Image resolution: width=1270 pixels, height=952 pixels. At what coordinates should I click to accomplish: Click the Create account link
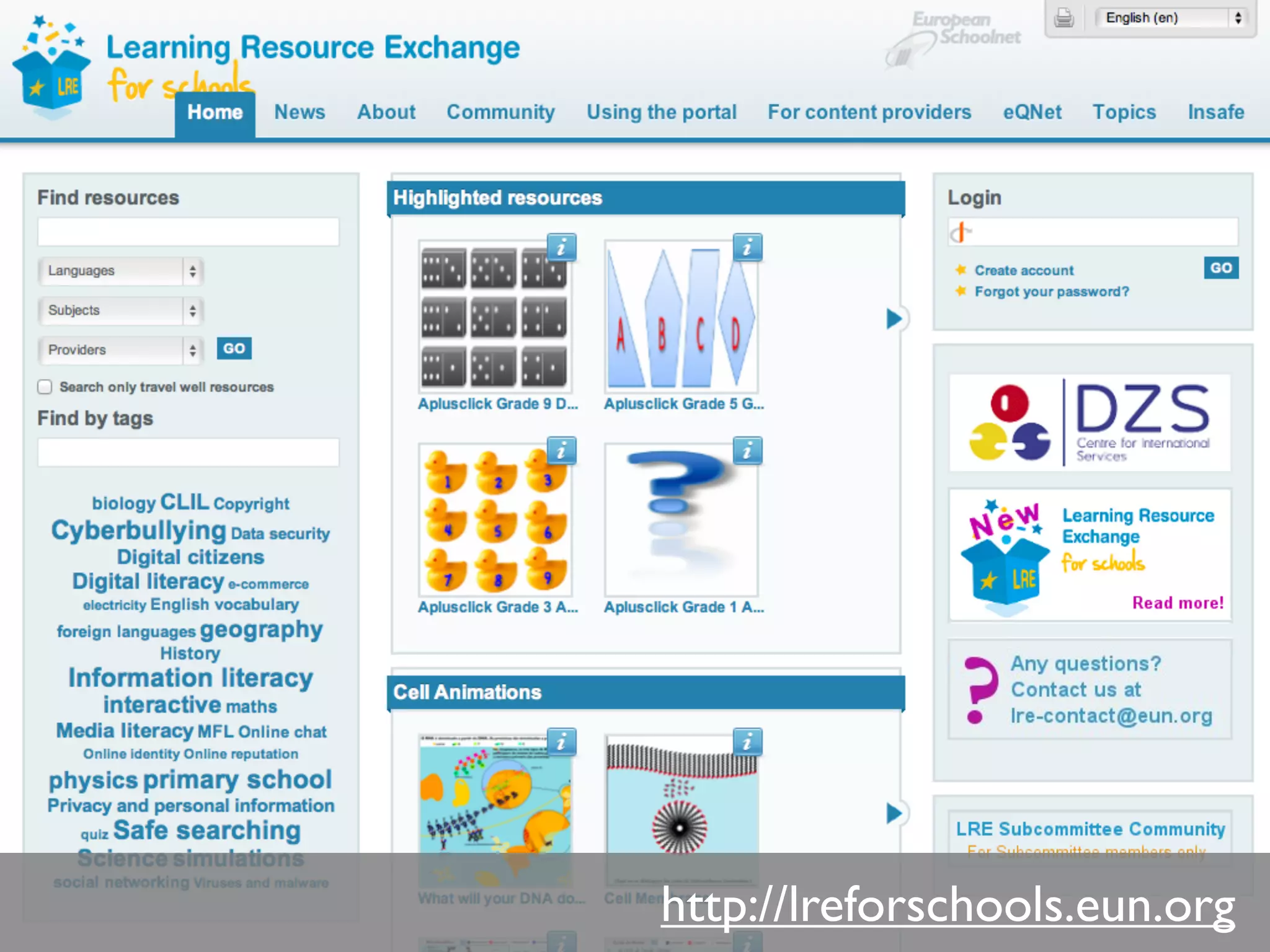point(1023,270)
